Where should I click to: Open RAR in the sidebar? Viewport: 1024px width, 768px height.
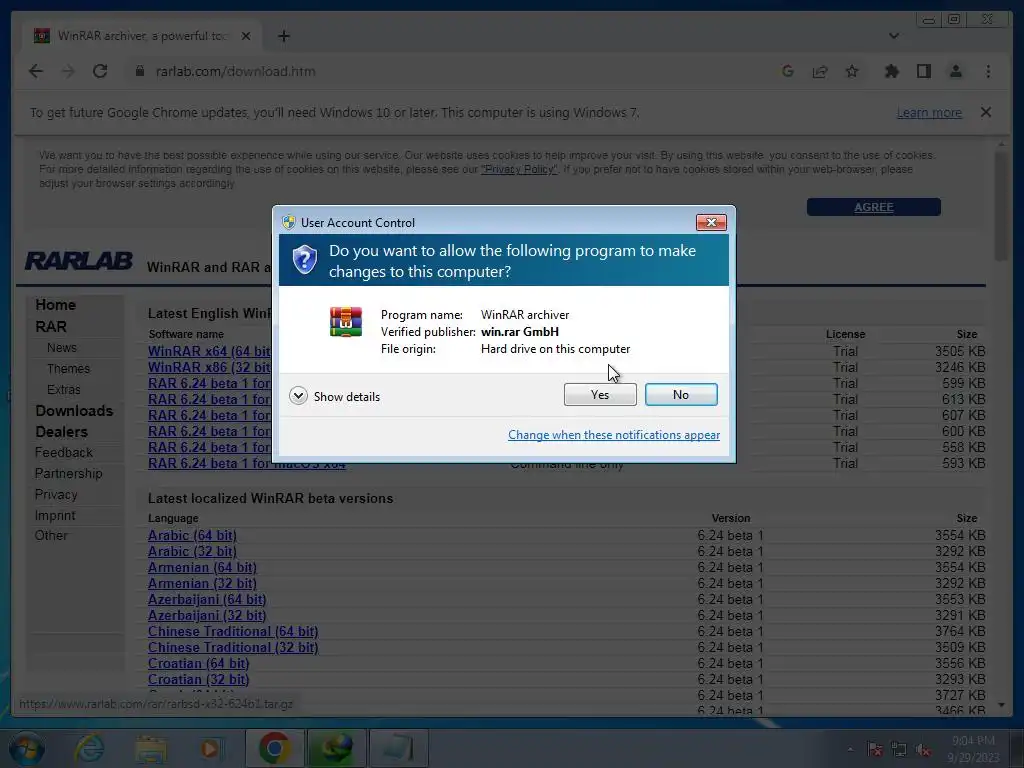[51, 327]
